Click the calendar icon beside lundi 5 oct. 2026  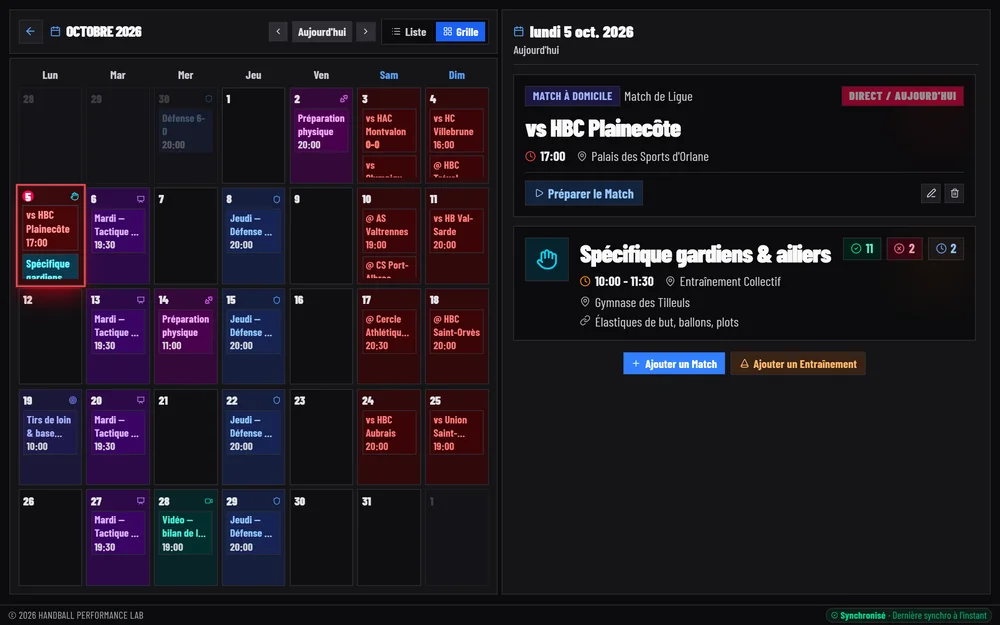[518, 31]
